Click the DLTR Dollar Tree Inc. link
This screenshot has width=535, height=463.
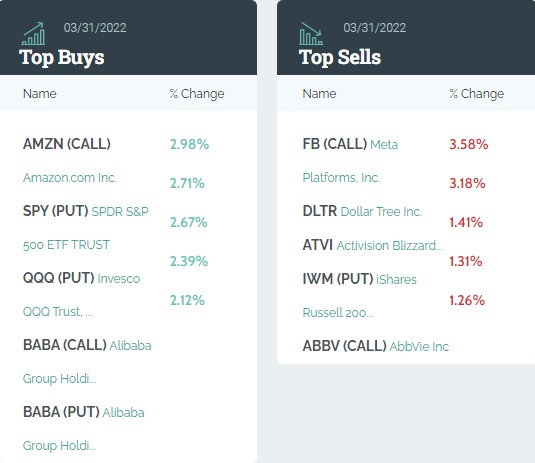362,211
